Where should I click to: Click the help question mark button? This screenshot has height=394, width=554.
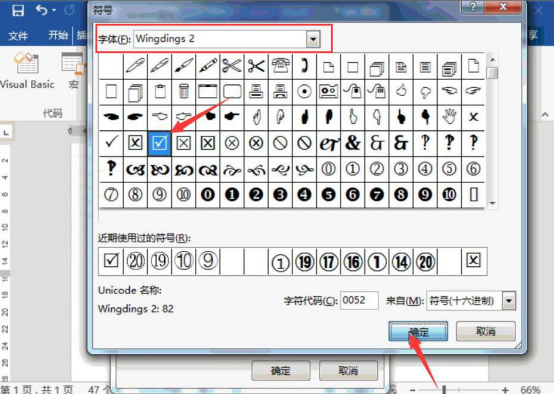click(x=473, y=7)
